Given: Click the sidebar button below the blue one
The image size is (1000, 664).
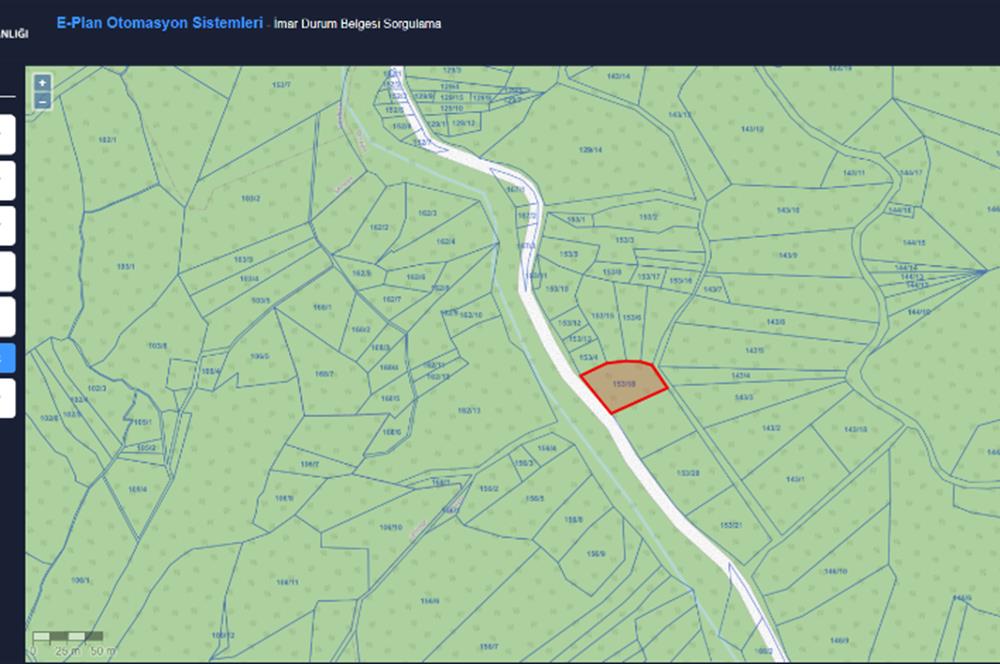Looking at the screenshot, I should [x=7, y=398].
